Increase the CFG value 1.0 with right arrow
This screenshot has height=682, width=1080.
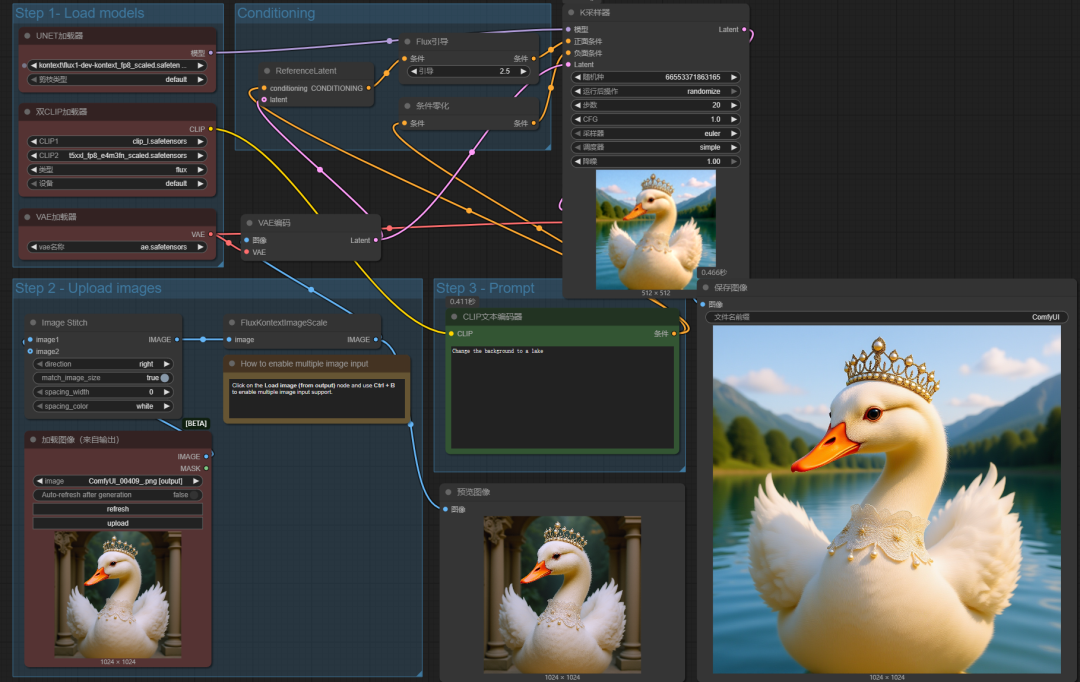point(734,119)
